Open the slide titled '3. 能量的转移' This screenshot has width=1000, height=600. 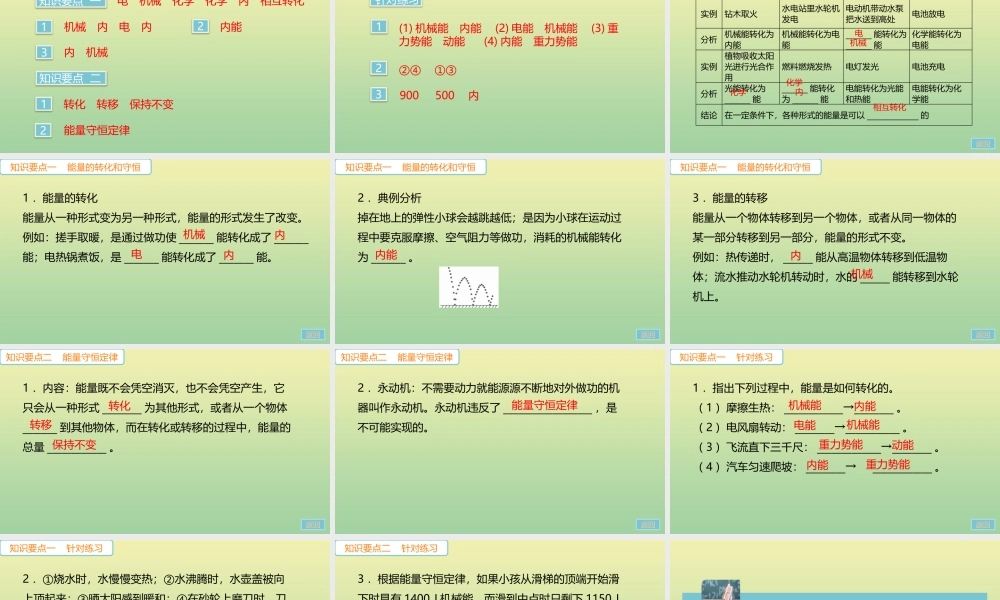[835, 251]
